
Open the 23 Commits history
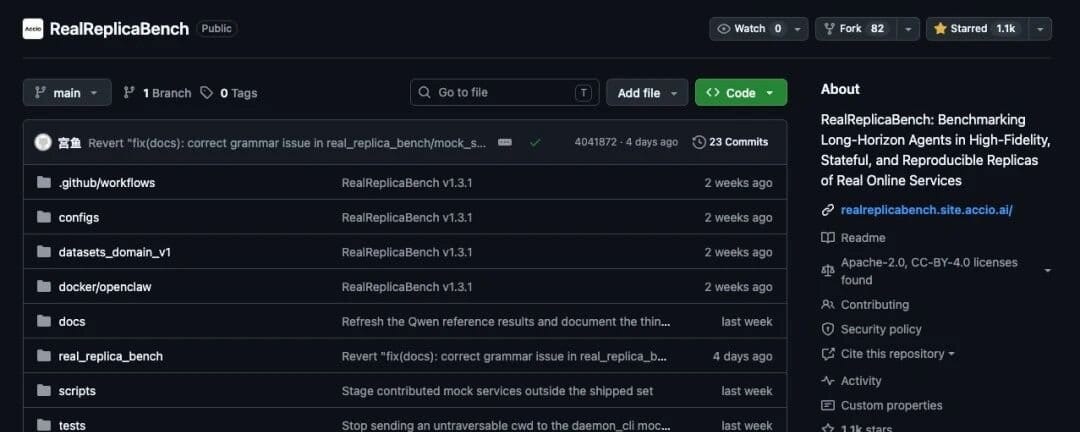tap(730, 142)
